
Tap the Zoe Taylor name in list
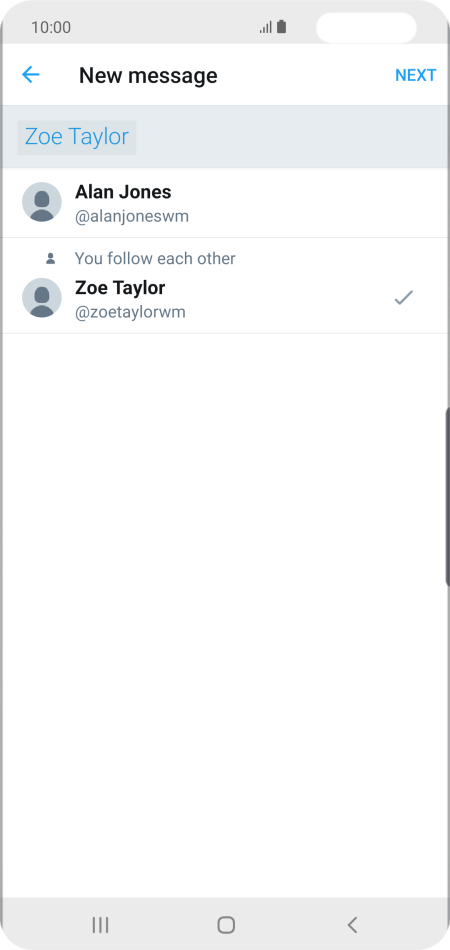click(x=120, y=288)
